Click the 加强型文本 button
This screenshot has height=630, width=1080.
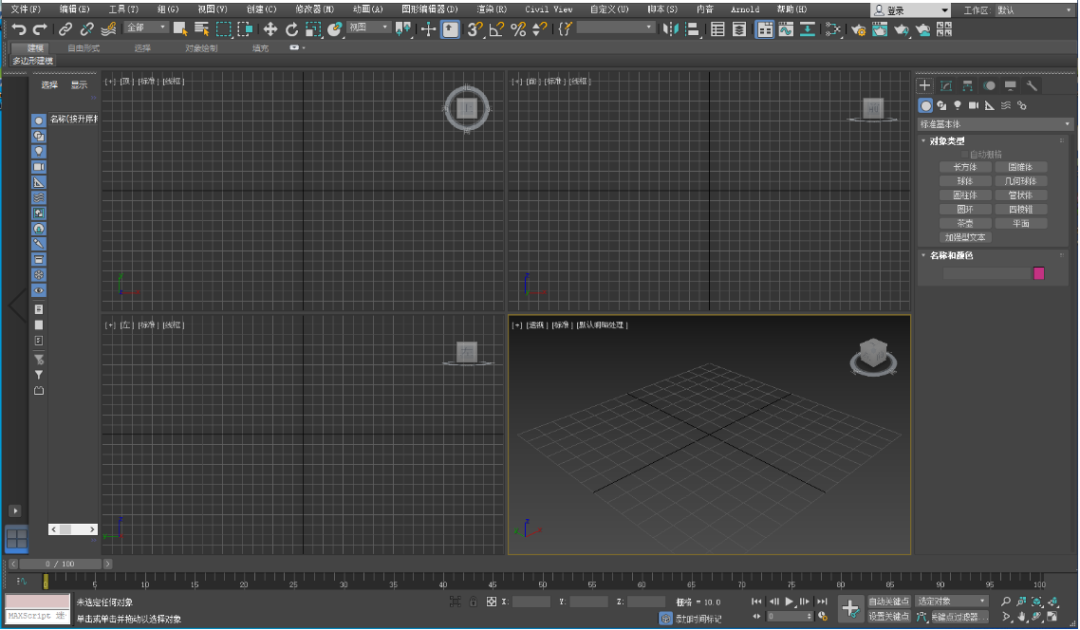[965, 237]
